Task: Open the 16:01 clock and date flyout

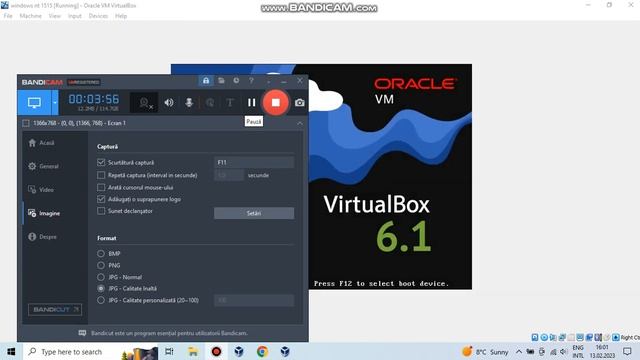Action: pos(602,351)
